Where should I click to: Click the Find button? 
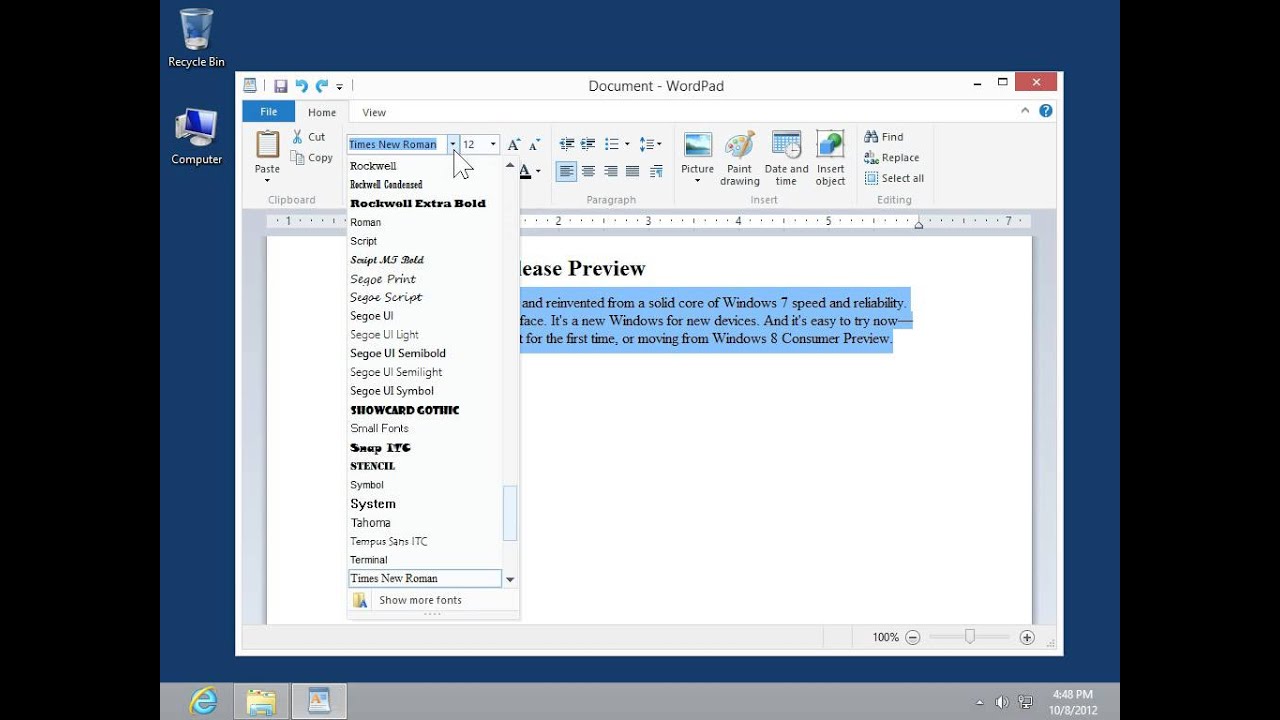click(884, 137)
